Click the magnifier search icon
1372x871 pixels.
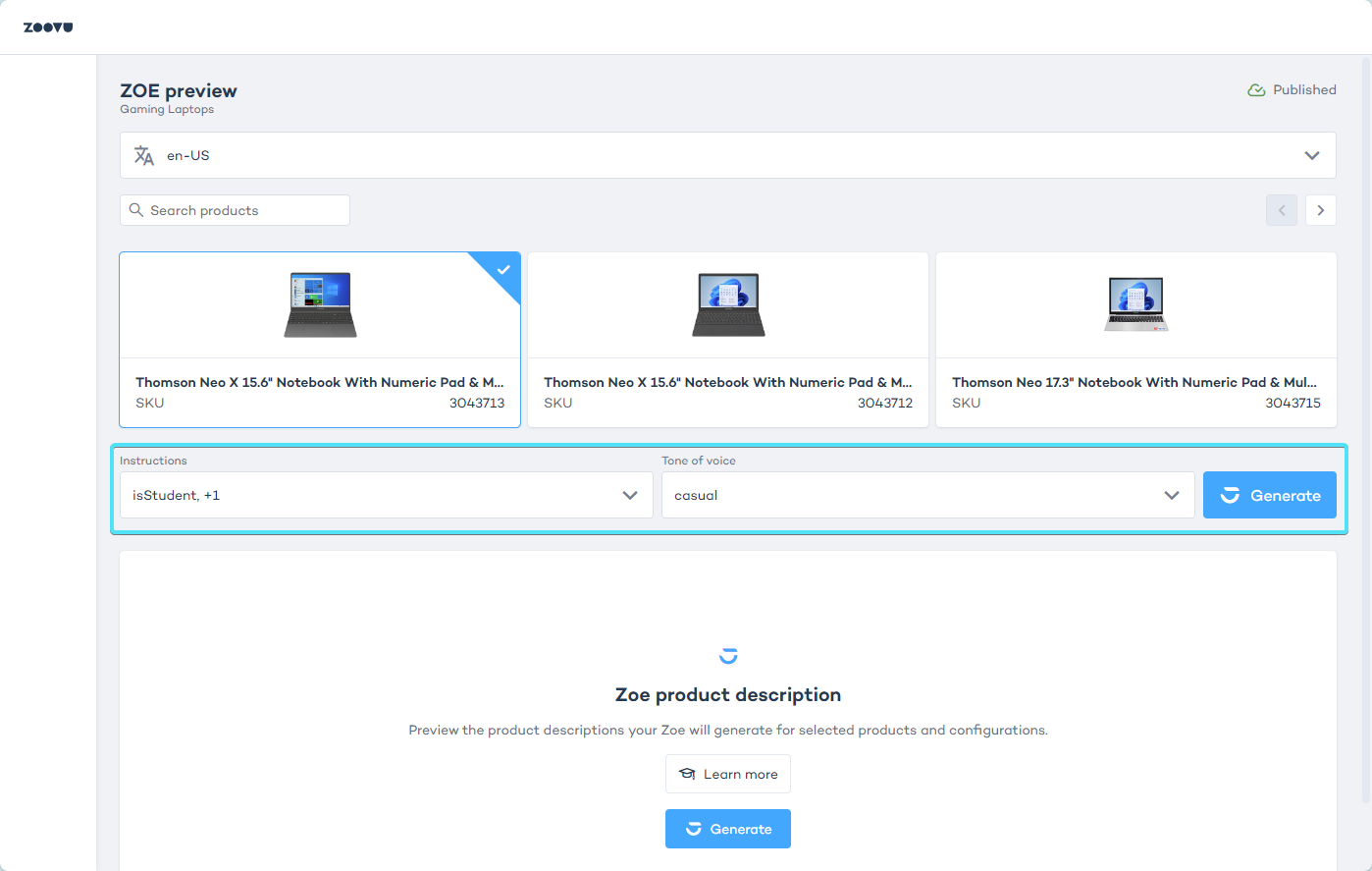pos(136,210)
